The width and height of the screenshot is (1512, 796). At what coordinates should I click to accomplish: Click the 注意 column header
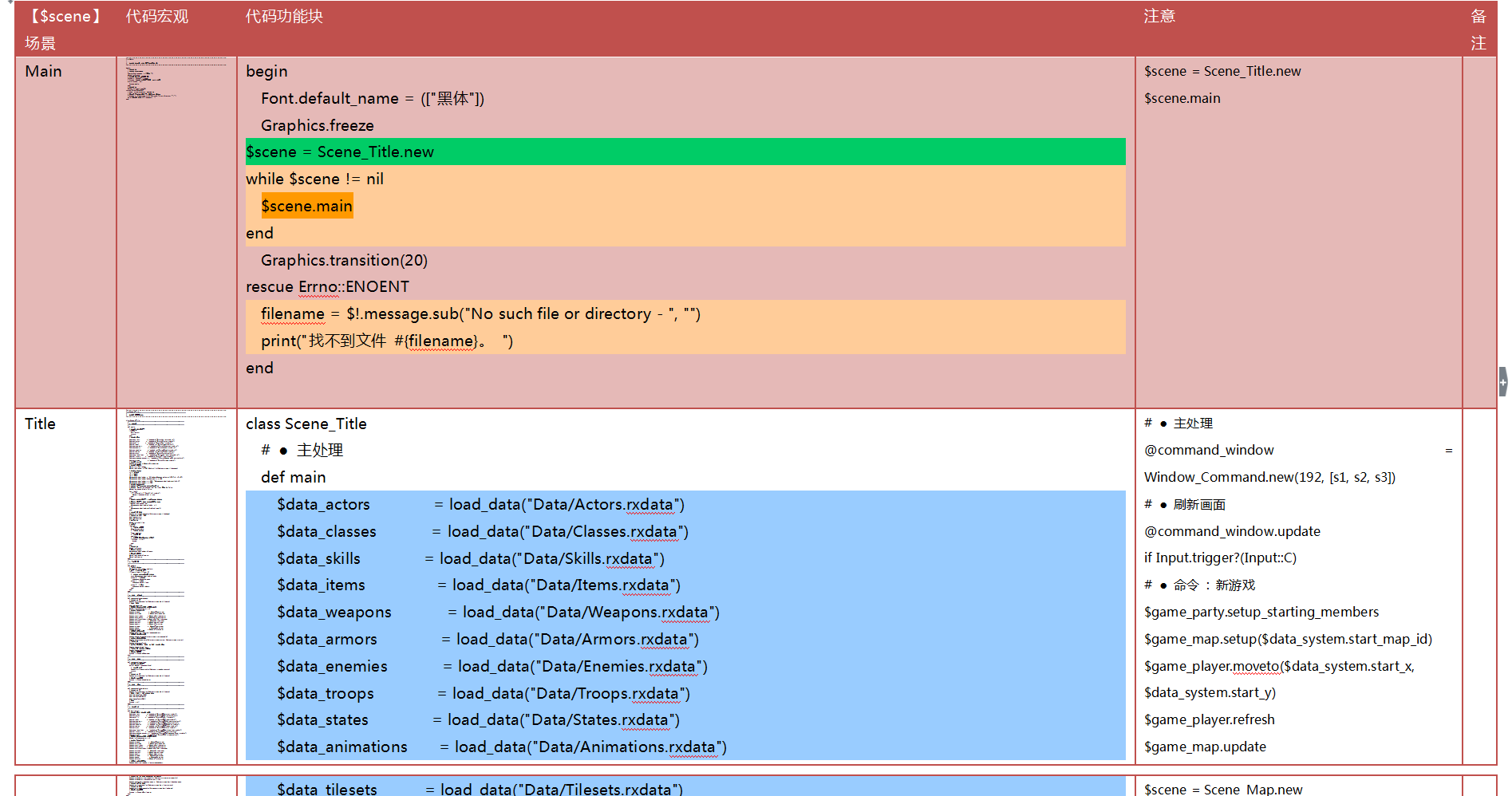[1159, 17]
